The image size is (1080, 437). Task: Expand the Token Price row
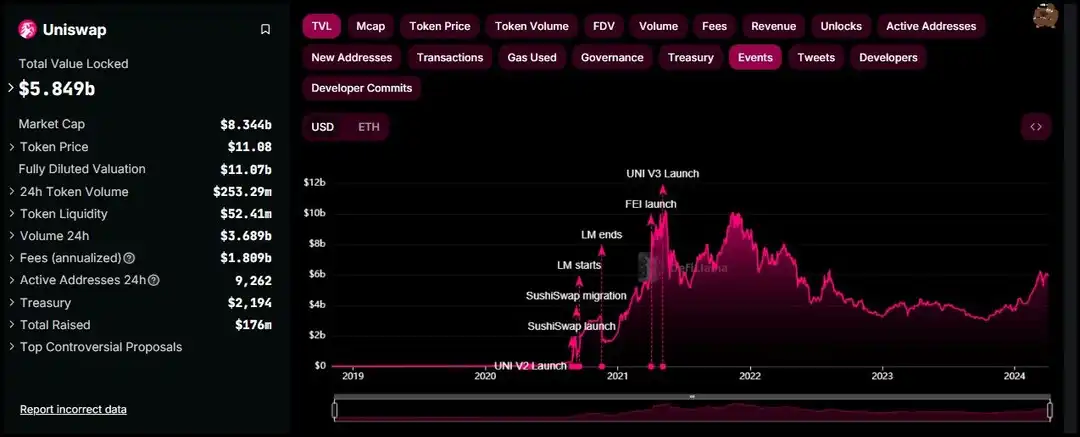pyautogui.click(x=12, y=147)
